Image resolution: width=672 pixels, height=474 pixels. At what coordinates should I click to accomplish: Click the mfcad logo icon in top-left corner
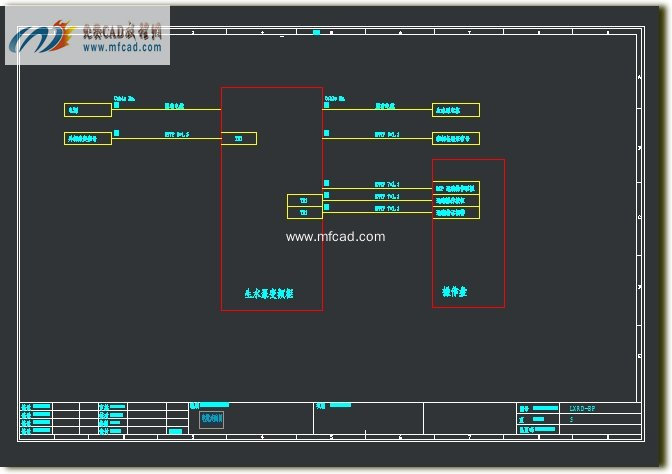[x=40, y=36]
